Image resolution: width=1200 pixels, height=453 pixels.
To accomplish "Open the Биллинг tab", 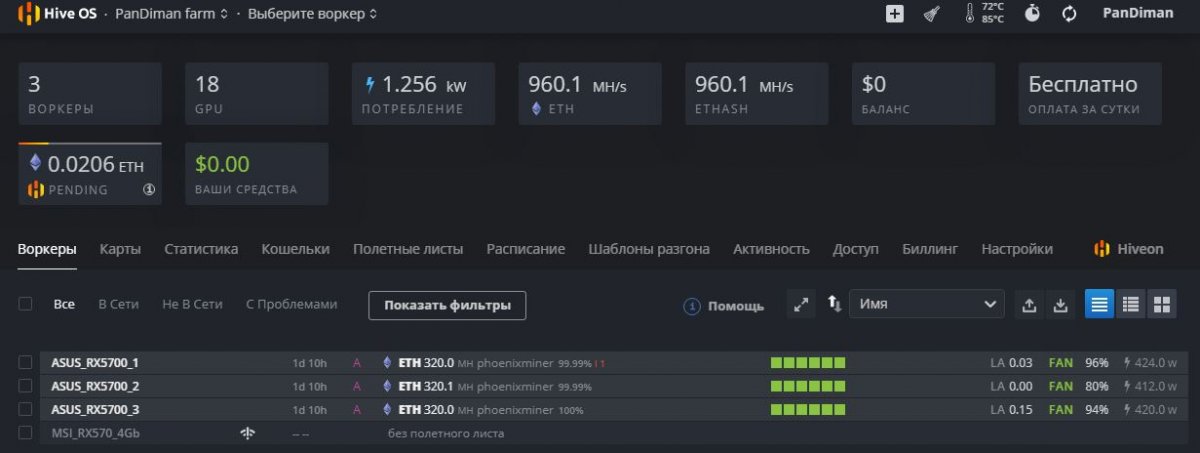I will (929, 249).
